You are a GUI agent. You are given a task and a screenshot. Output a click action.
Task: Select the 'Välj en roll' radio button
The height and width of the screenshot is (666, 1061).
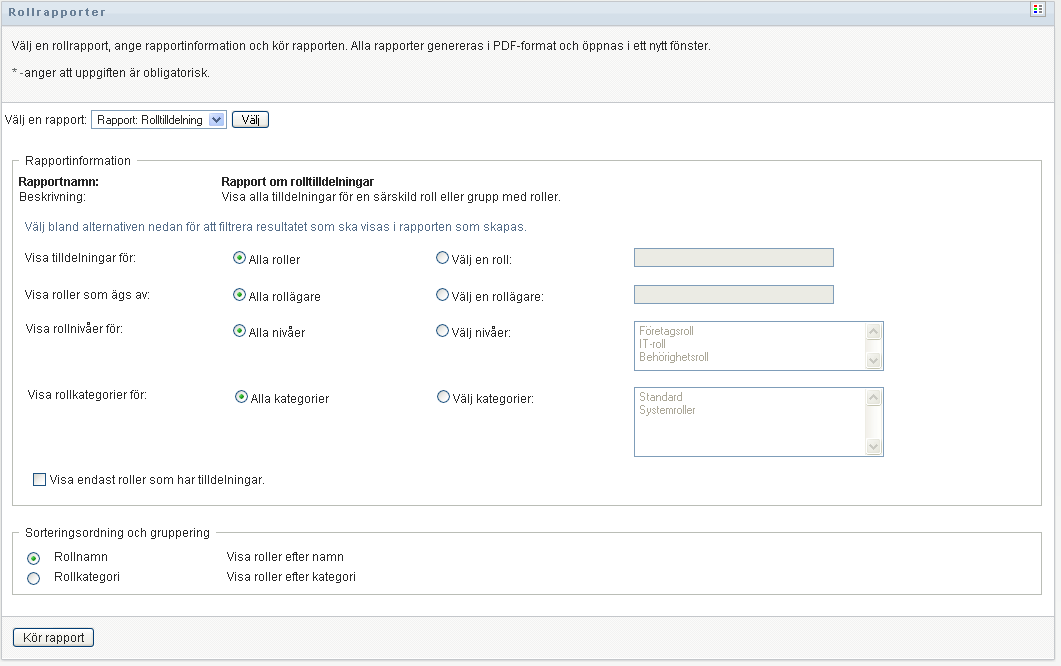click(443, 258)
